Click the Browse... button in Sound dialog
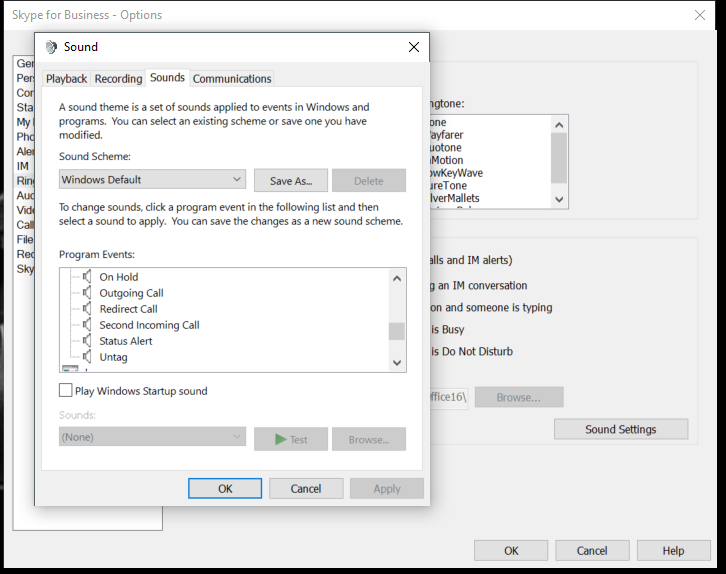The image size is (726, 574). (369, 439)
